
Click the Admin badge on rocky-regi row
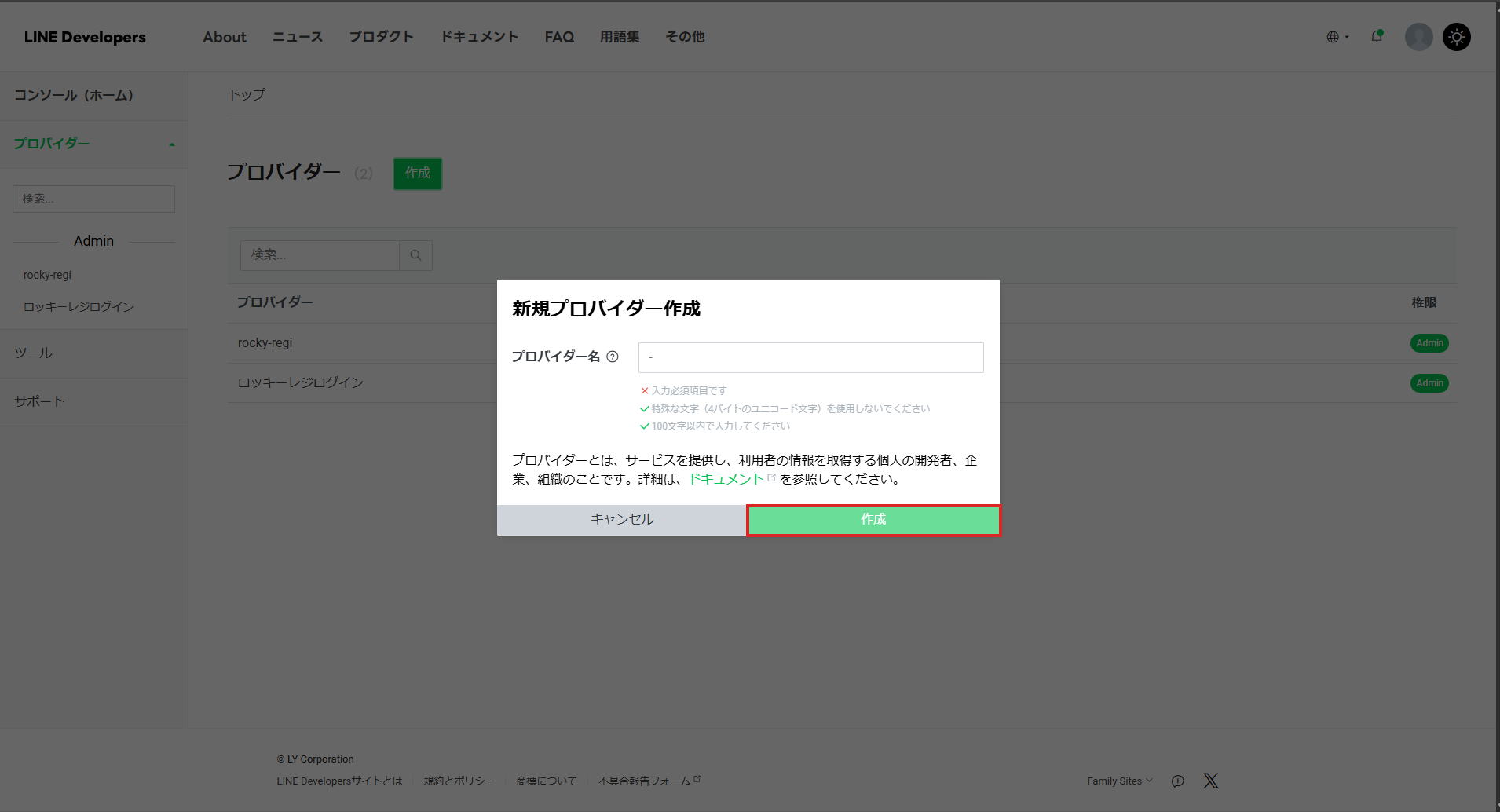click(x=1429, y=343)
